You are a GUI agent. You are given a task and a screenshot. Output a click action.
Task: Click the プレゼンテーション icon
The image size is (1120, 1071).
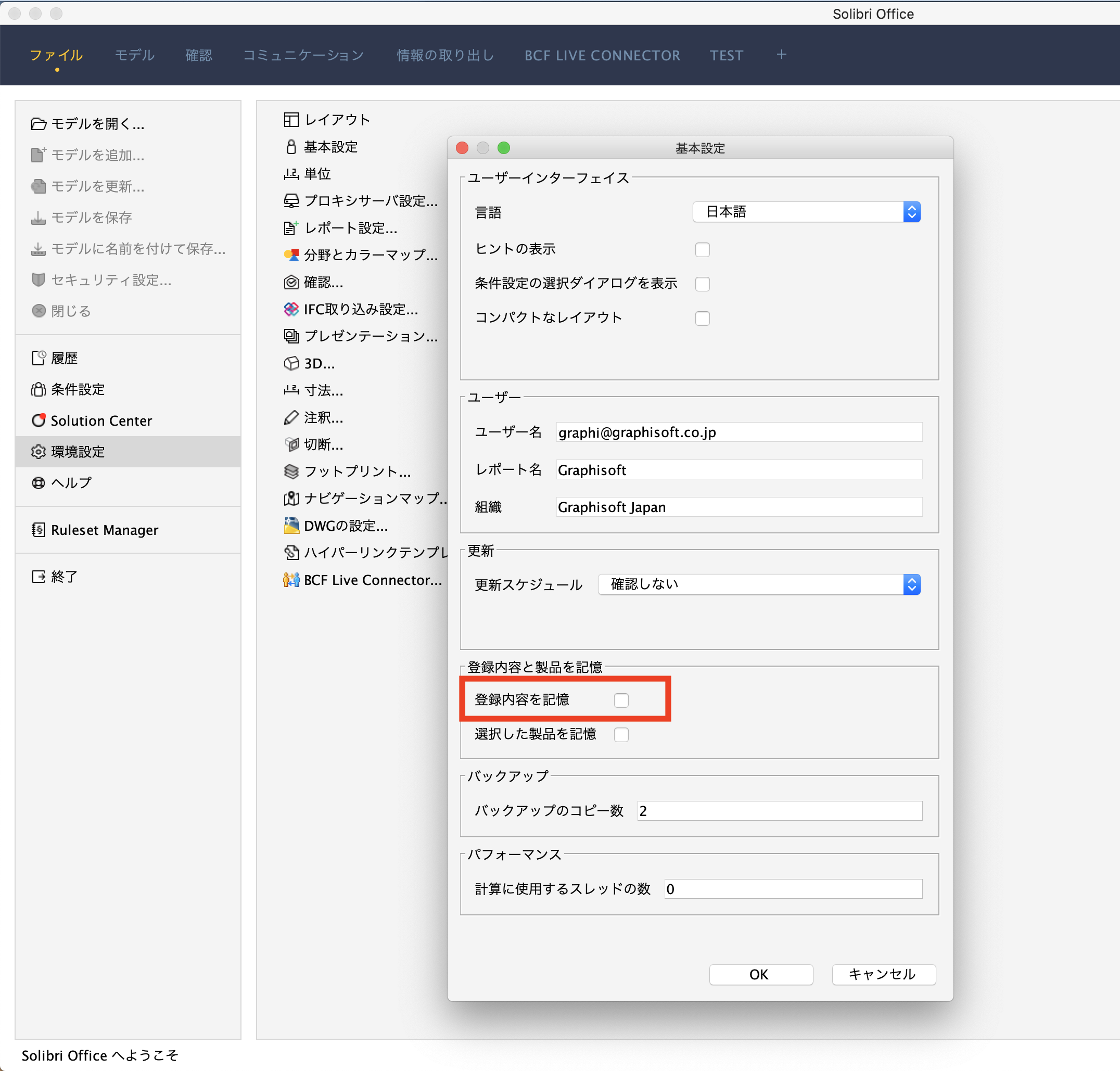(x=291, y=336)
